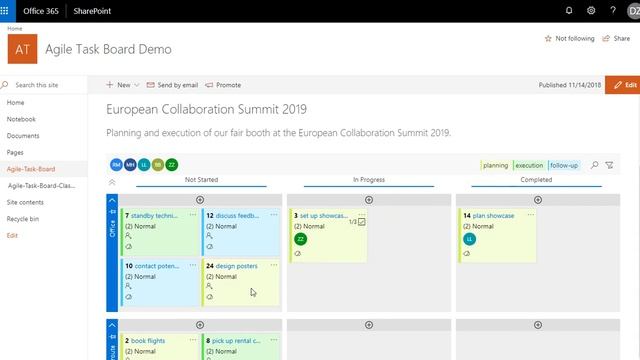Collapse the Office swimlane chevron

pos(112,200)
